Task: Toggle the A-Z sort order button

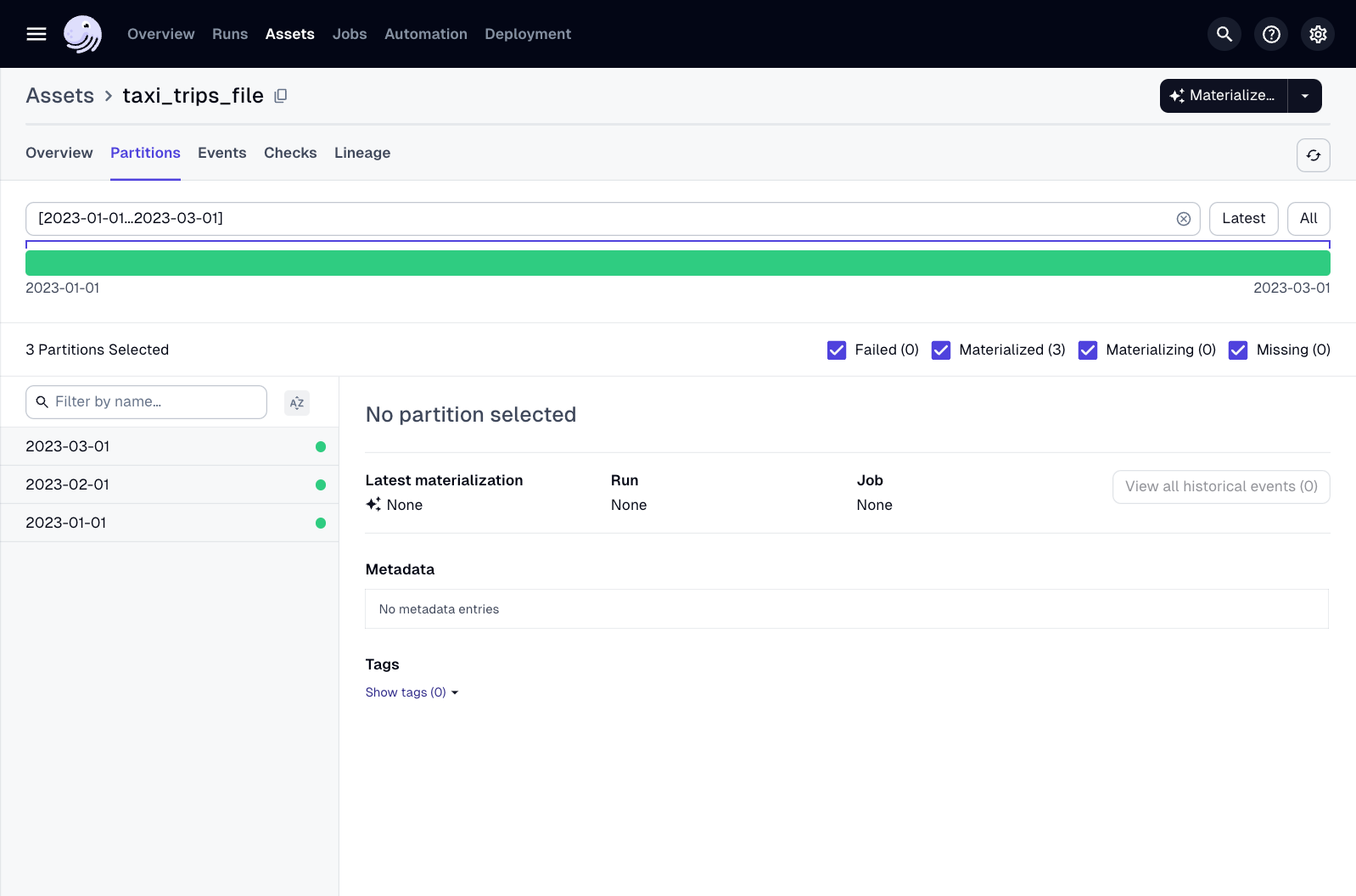Action: pos(297,403)
